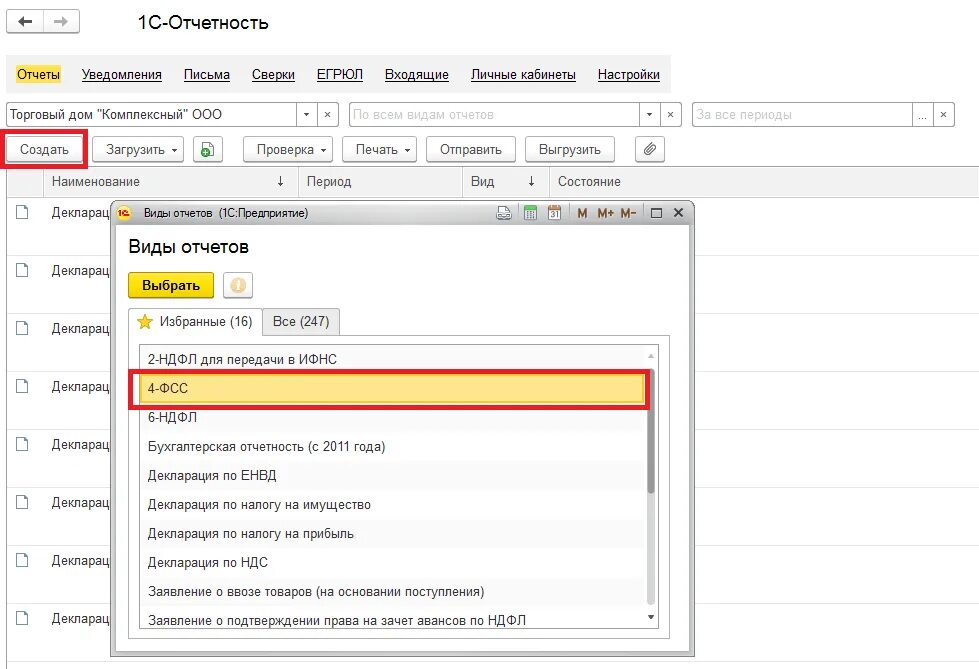Select 'Декларация по НДС' row
This screenshot has height=669, width=979.
(392, 563)
